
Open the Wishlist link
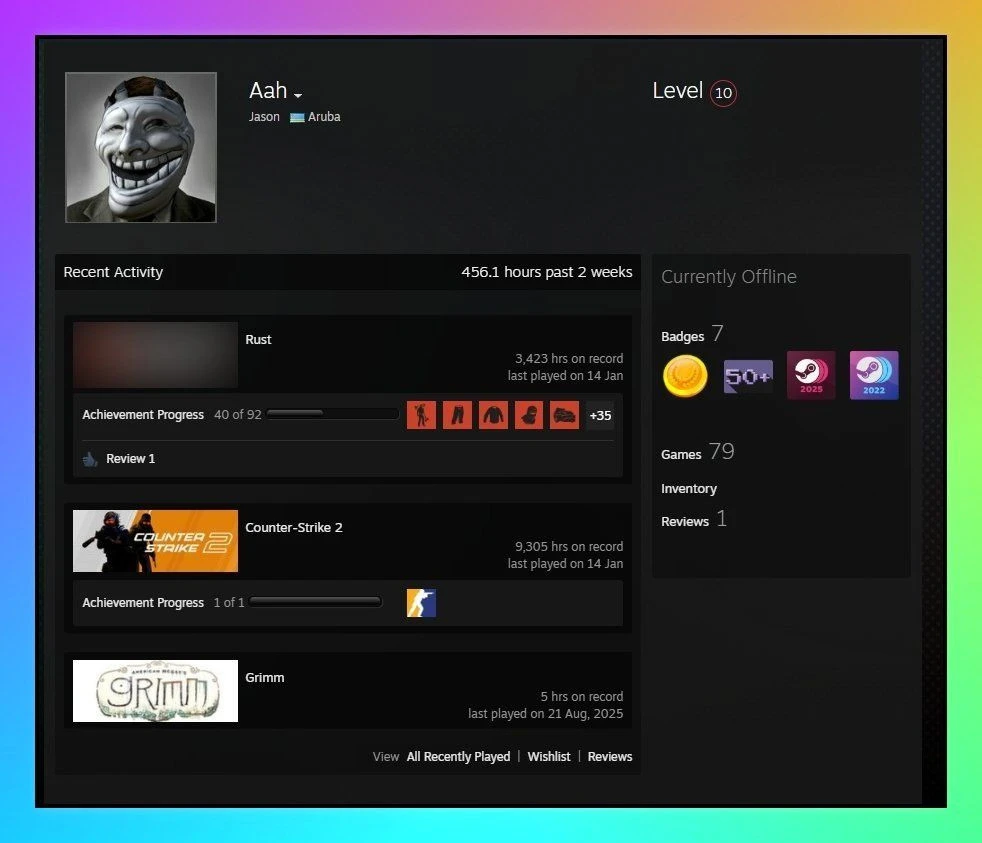click(x=549, y=757)
